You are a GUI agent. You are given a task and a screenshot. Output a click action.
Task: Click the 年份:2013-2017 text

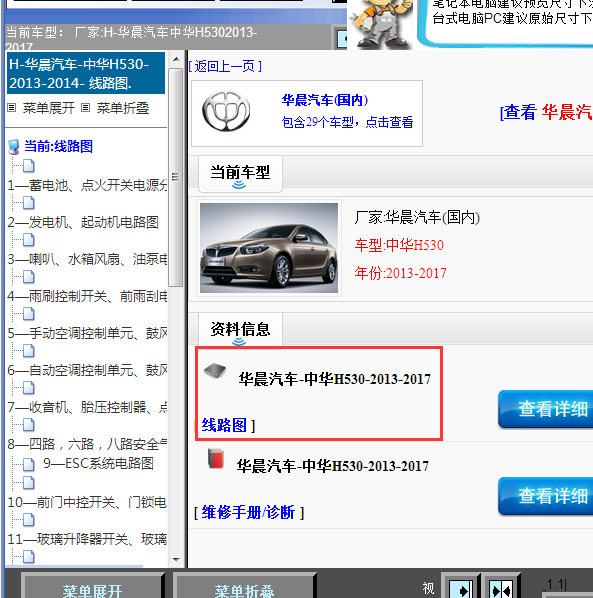[x=400, y=273]
